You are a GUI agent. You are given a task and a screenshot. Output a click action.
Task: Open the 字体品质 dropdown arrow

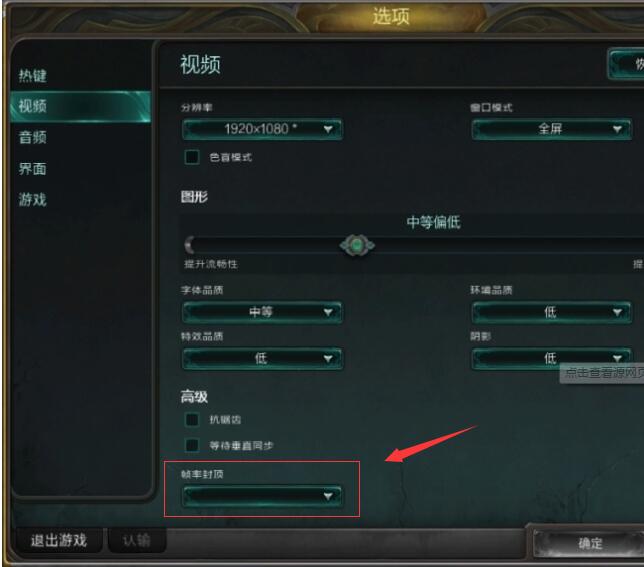(x=328, y=312)
